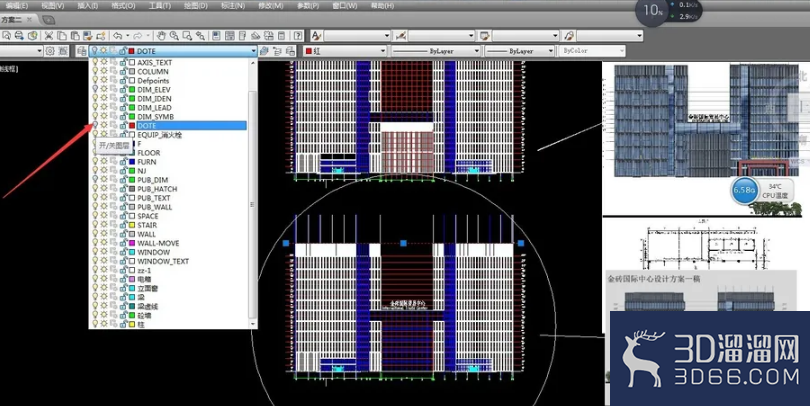Click the FURN layer blue color swatch

(132, 162)
